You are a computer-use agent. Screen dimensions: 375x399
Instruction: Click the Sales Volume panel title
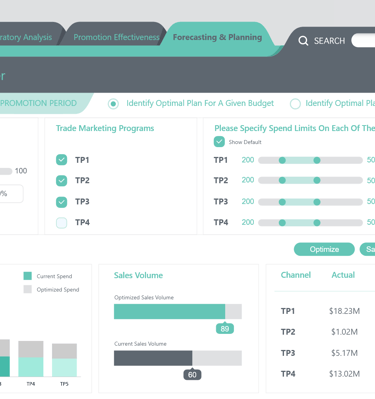[x=138, y=275]
